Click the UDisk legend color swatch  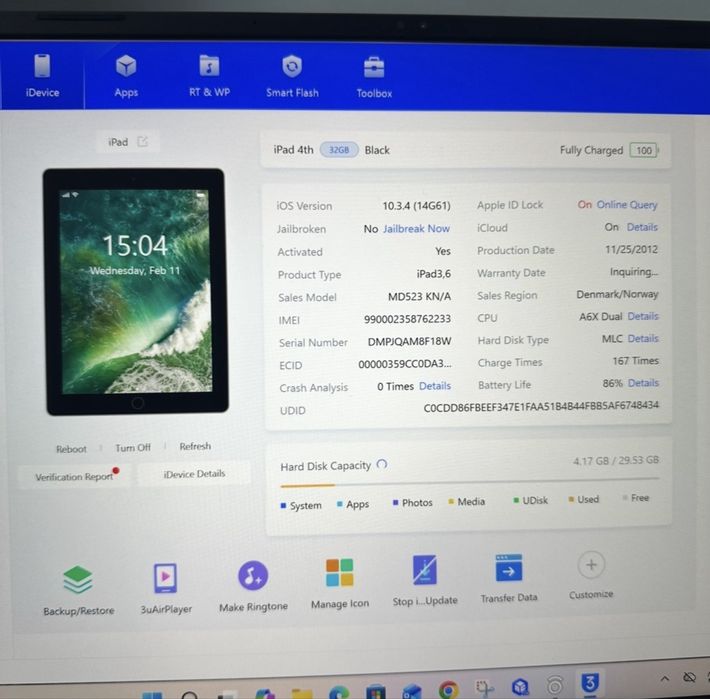(516, 500)
